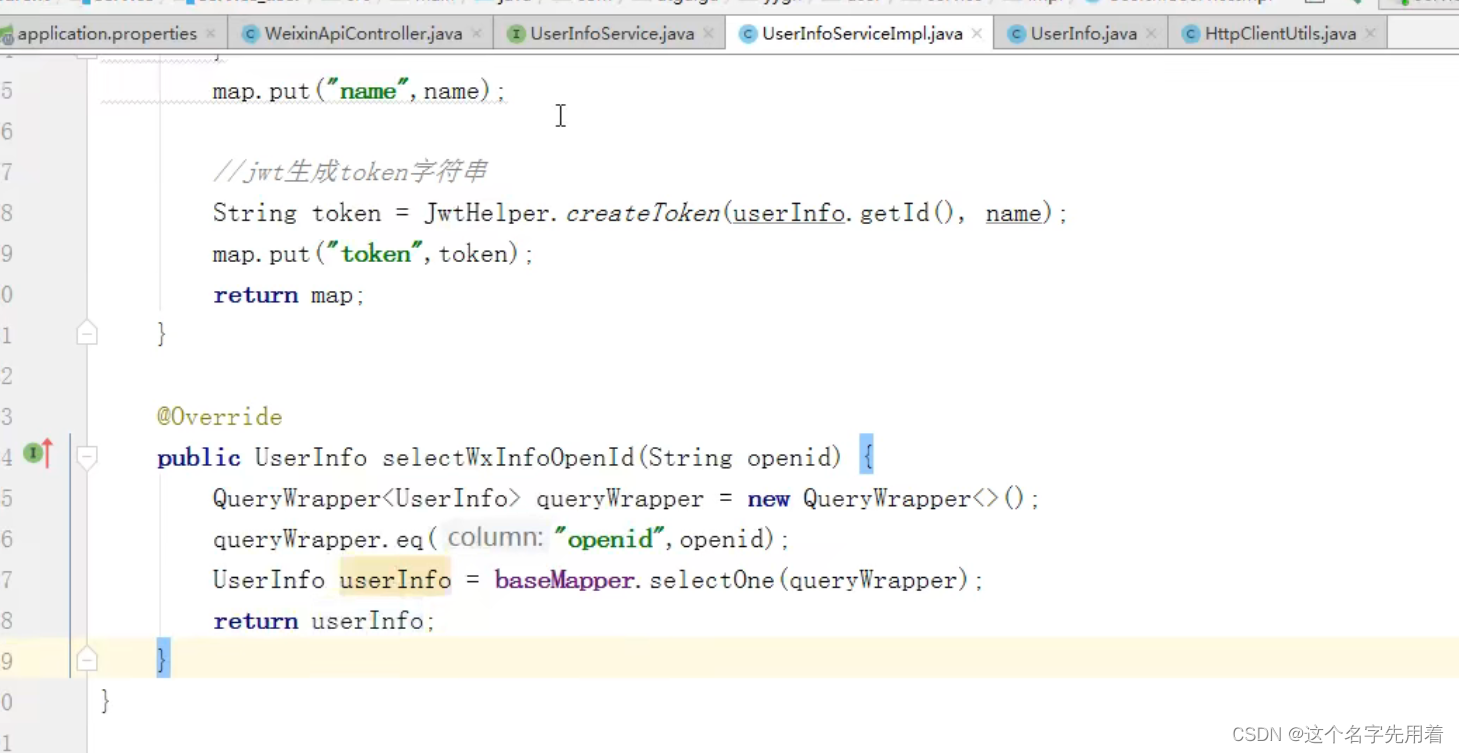Viewport: 1459px width, 753px height.
Task: Click the class icon on WeixinApiController.java tab
Action: pyautogui.click(x=250, y=34)
